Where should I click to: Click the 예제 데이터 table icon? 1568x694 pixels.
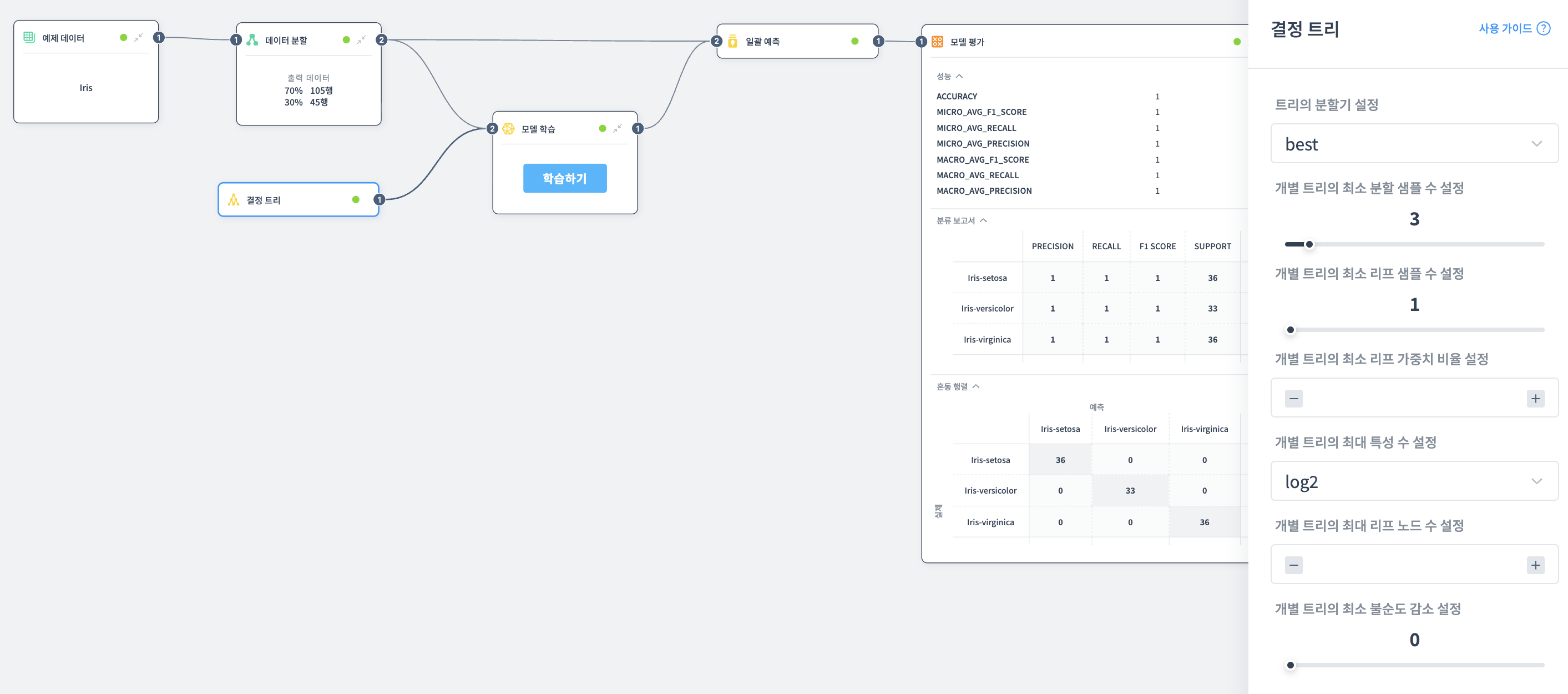(29, 37)
